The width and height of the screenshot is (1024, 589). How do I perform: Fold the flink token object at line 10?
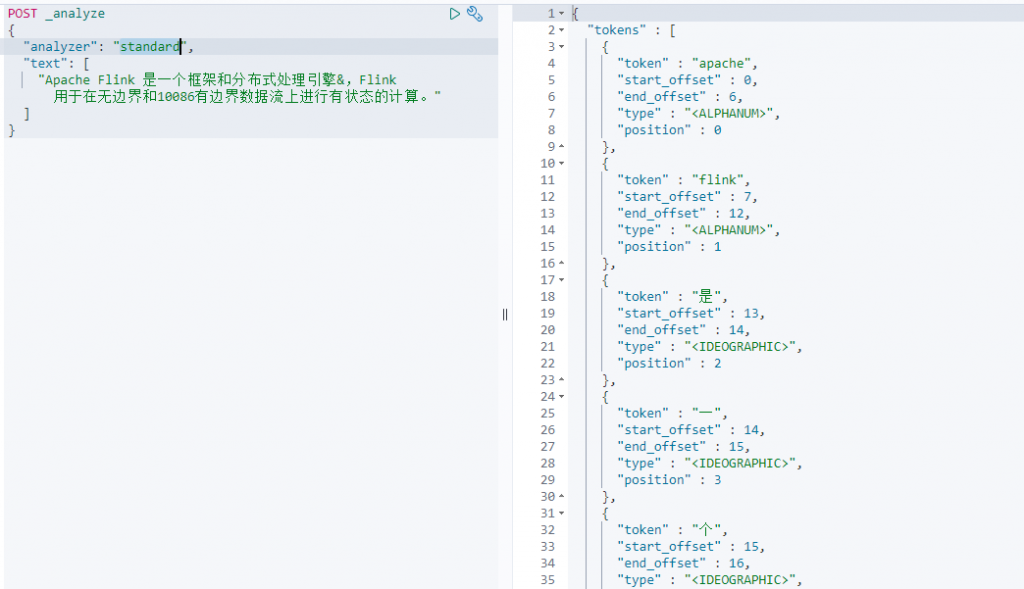tap(561, 163)
